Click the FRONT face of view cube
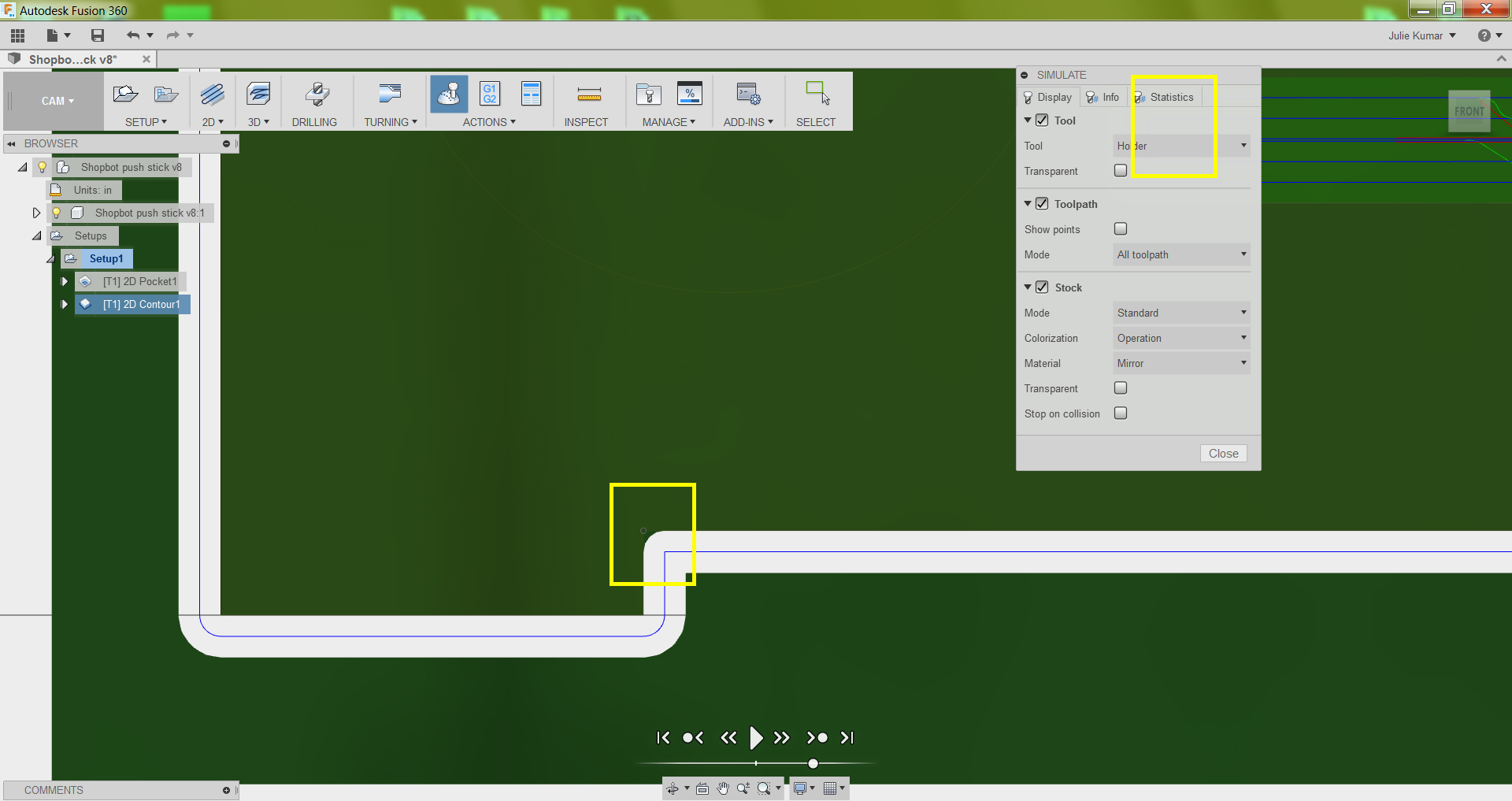Viewport: 1512px width, 801px height. click(1469, 111)
